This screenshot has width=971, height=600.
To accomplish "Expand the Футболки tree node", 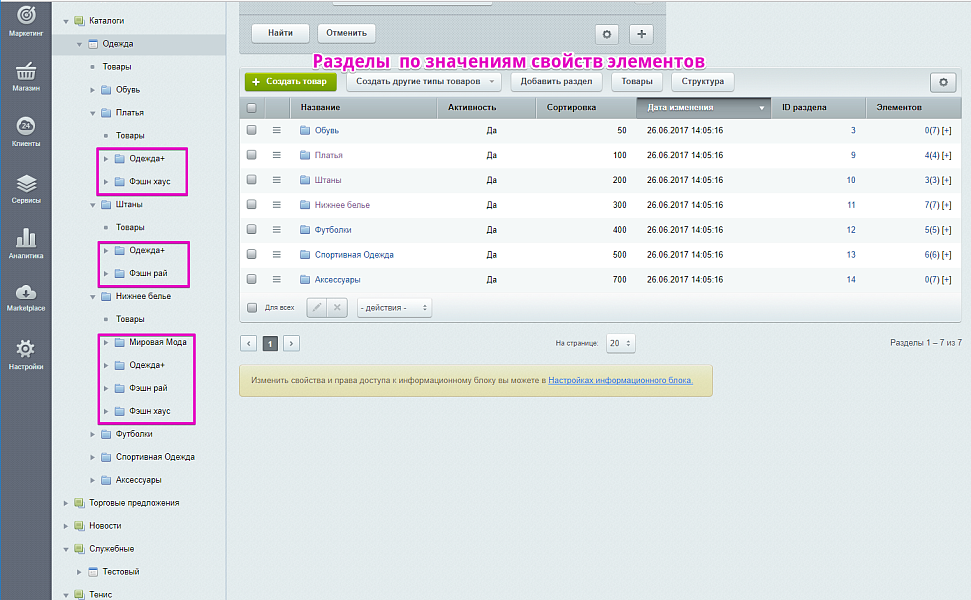I will point(93,434).
